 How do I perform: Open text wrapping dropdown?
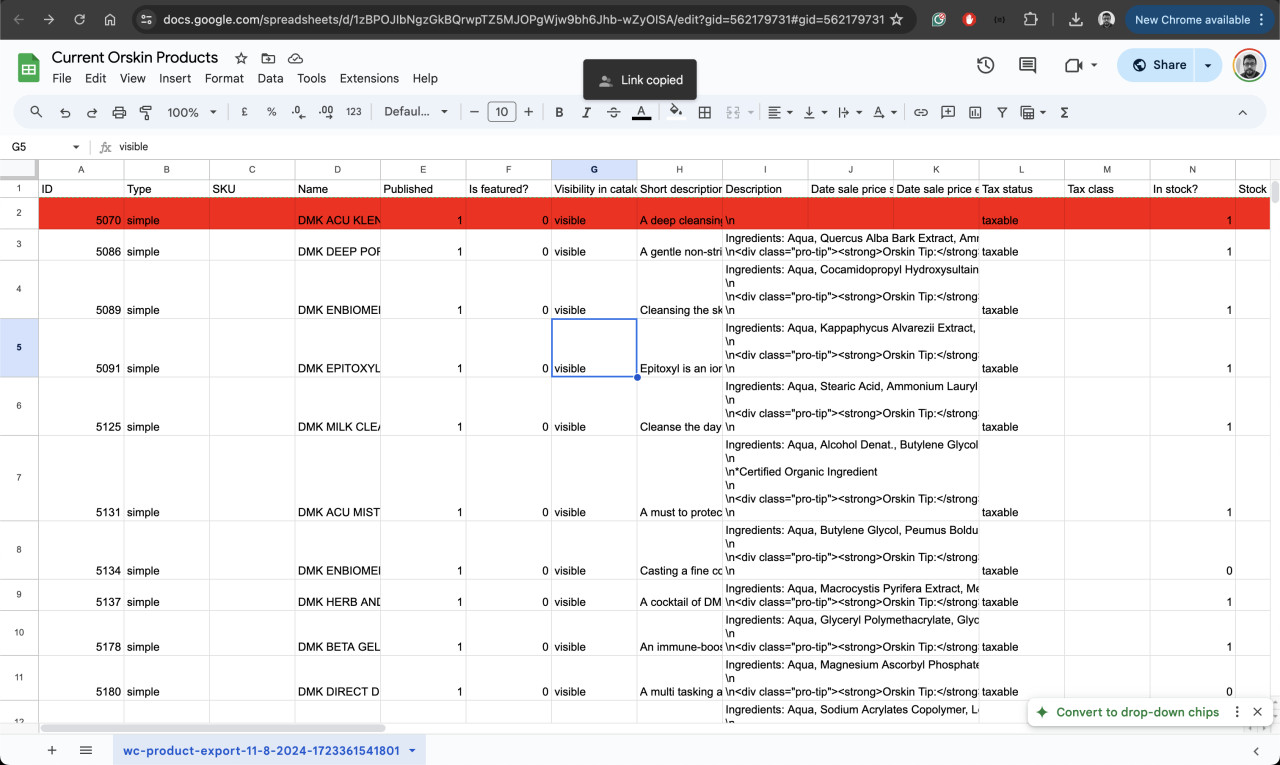850,112
